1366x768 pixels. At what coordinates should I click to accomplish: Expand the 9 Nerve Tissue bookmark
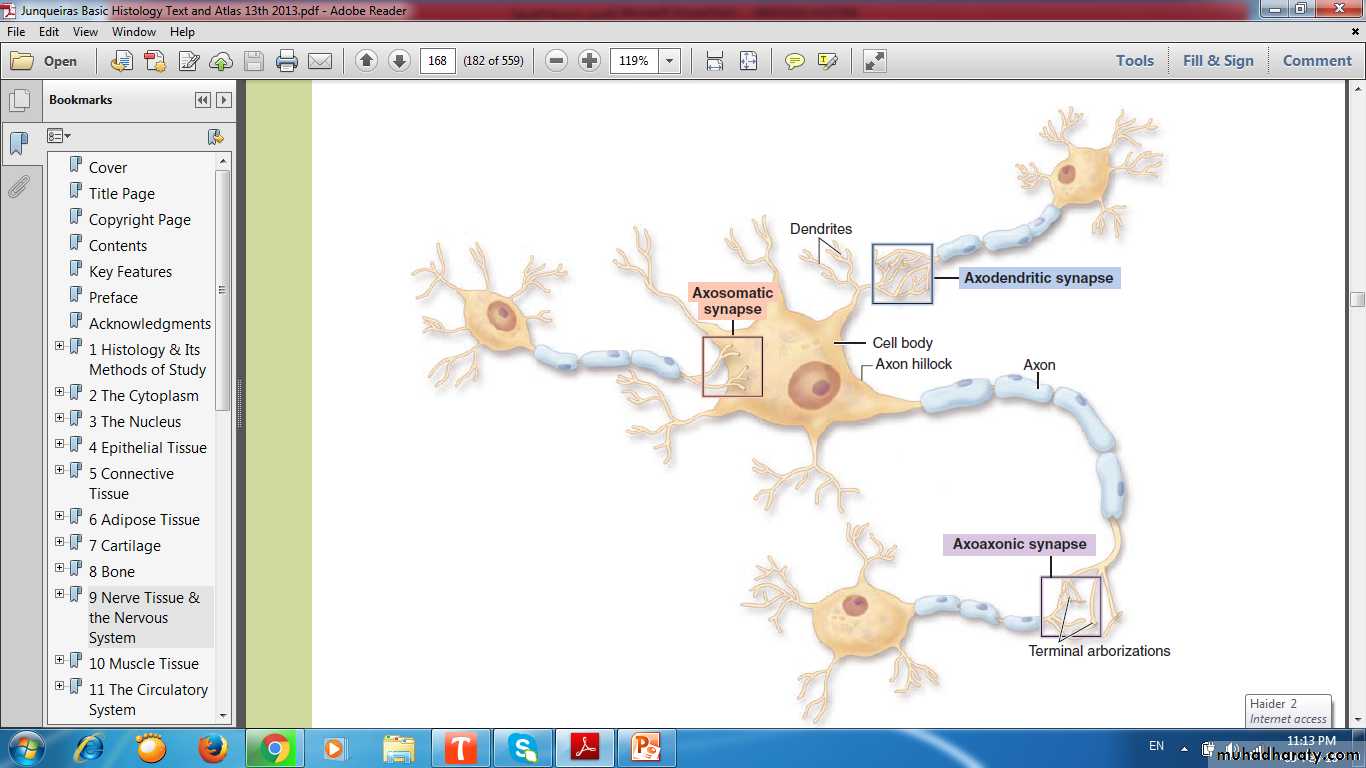(59, 594)
